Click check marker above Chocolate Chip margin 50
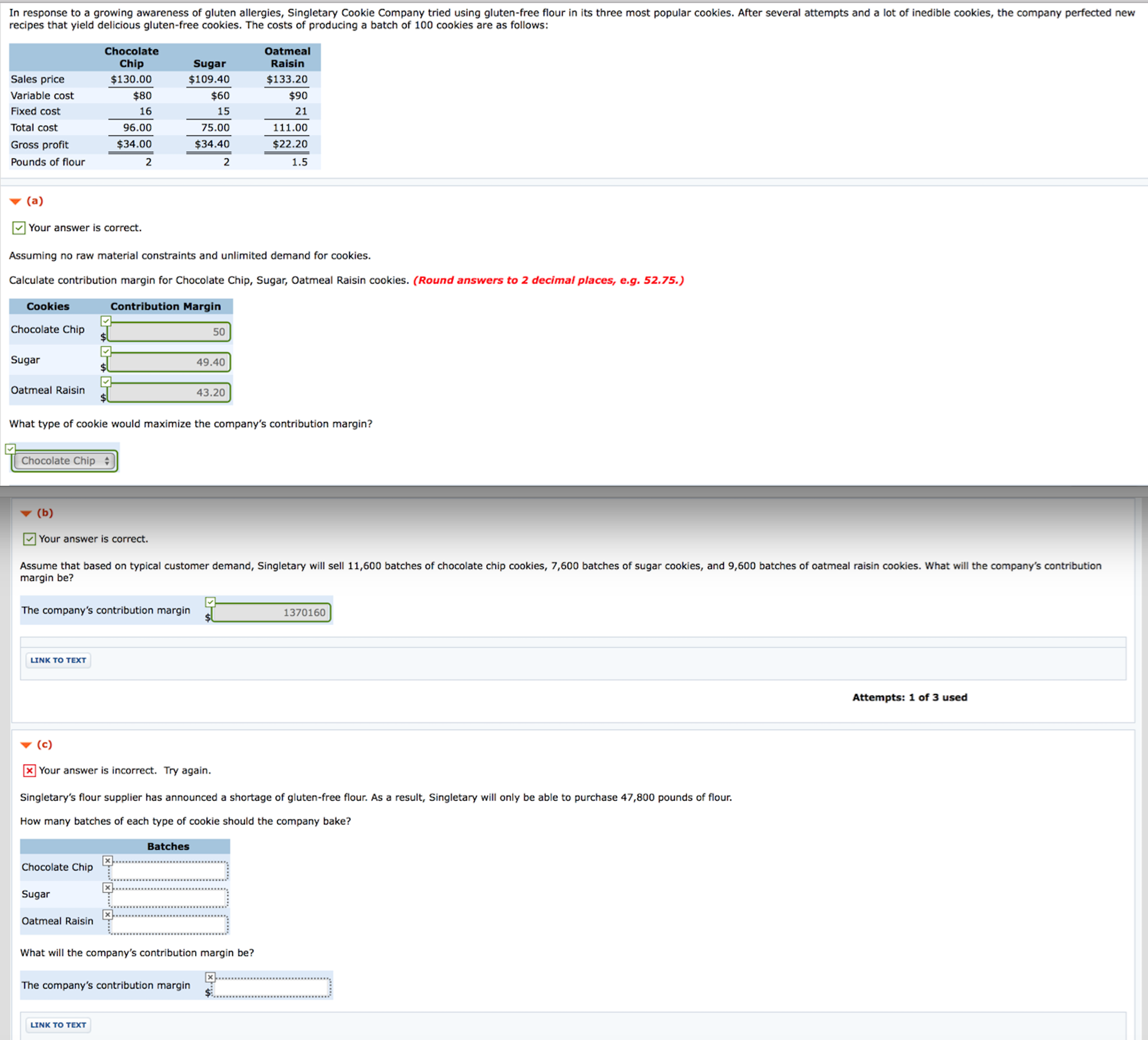This screenshot has height=1040, width=1148. (x=106, y=321)
